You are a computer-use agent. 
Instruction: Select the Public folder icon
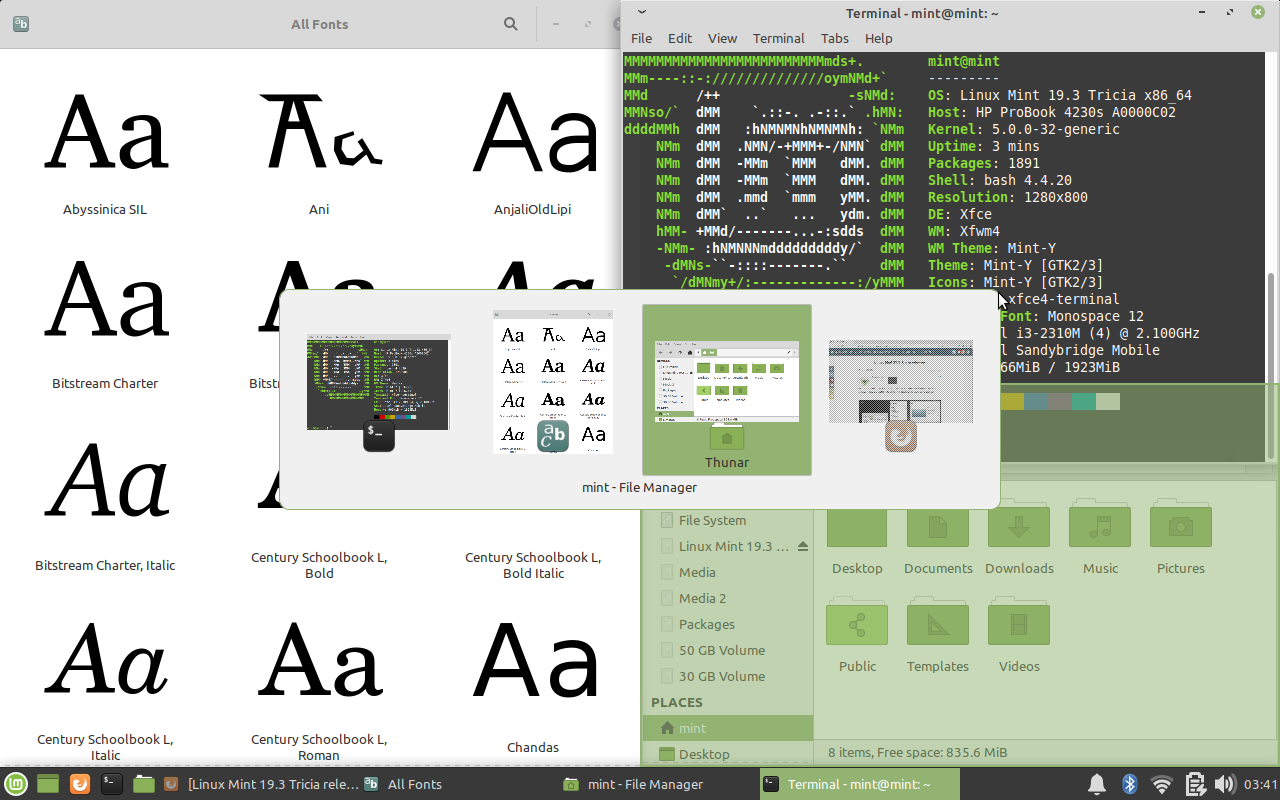857,623
